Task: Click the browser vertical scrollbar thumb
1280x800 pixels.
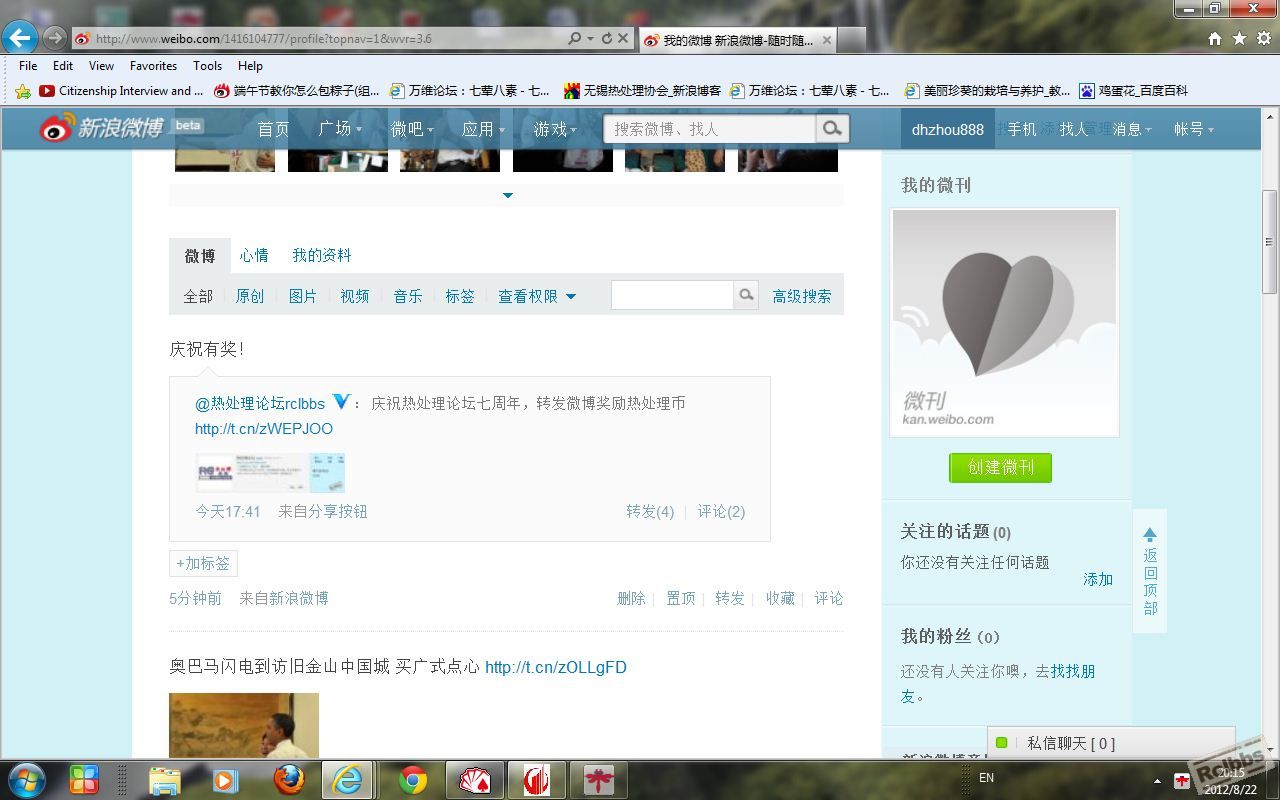Action: [x=1270, y=241]
